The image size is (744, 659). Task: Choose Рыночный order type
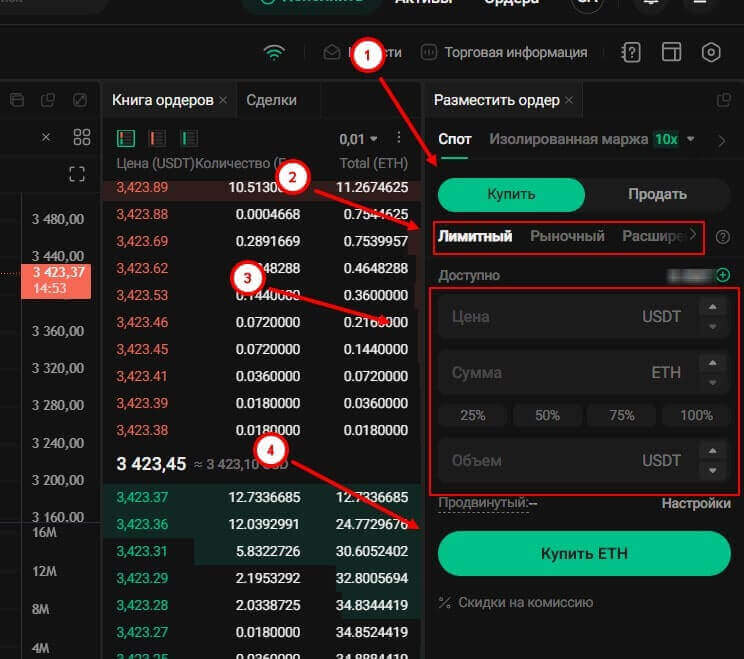pos(567,236)
